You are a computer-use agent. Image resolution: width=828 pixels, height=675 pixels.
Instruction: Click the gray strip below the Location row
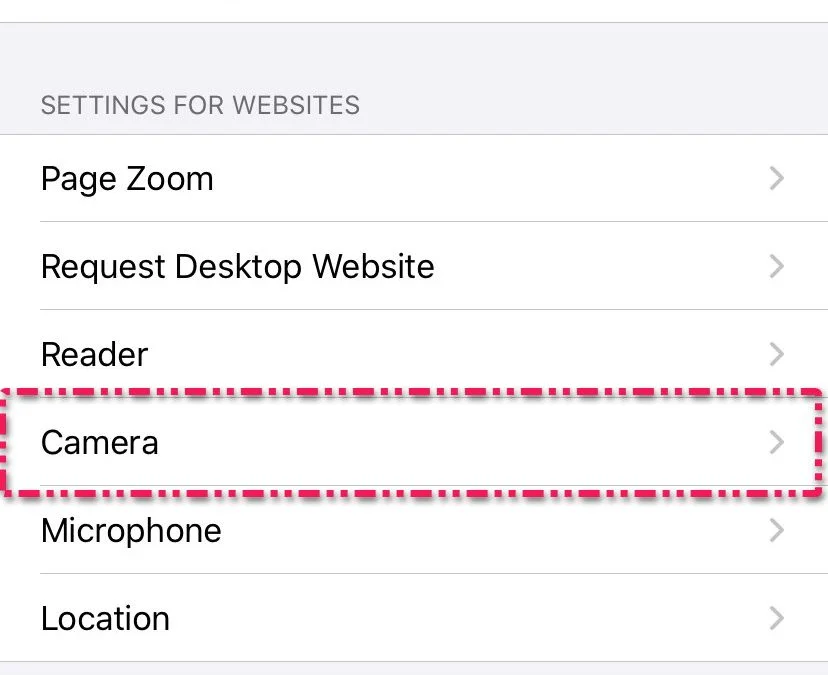(414, 668)
